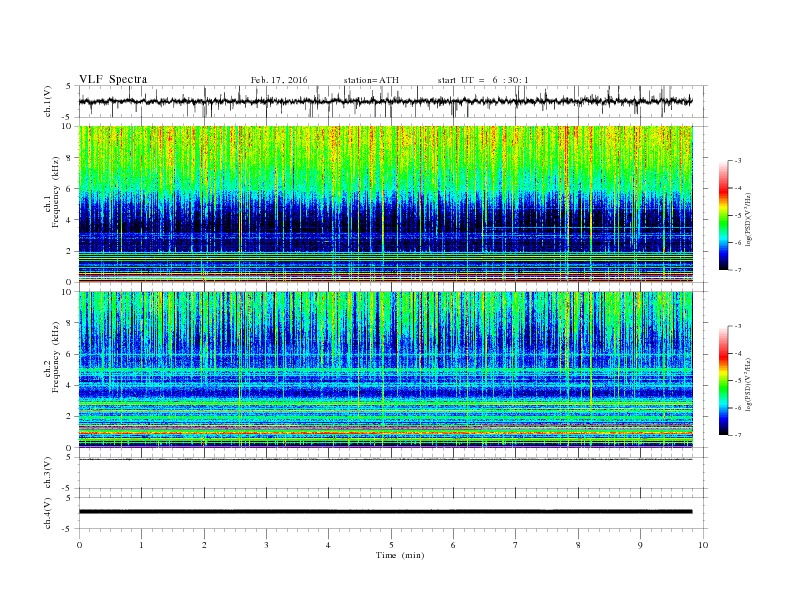Click the 'ch.1(V)' waveform axis label
This screenshot has height=612, width=792.
[x=48, y=101]
